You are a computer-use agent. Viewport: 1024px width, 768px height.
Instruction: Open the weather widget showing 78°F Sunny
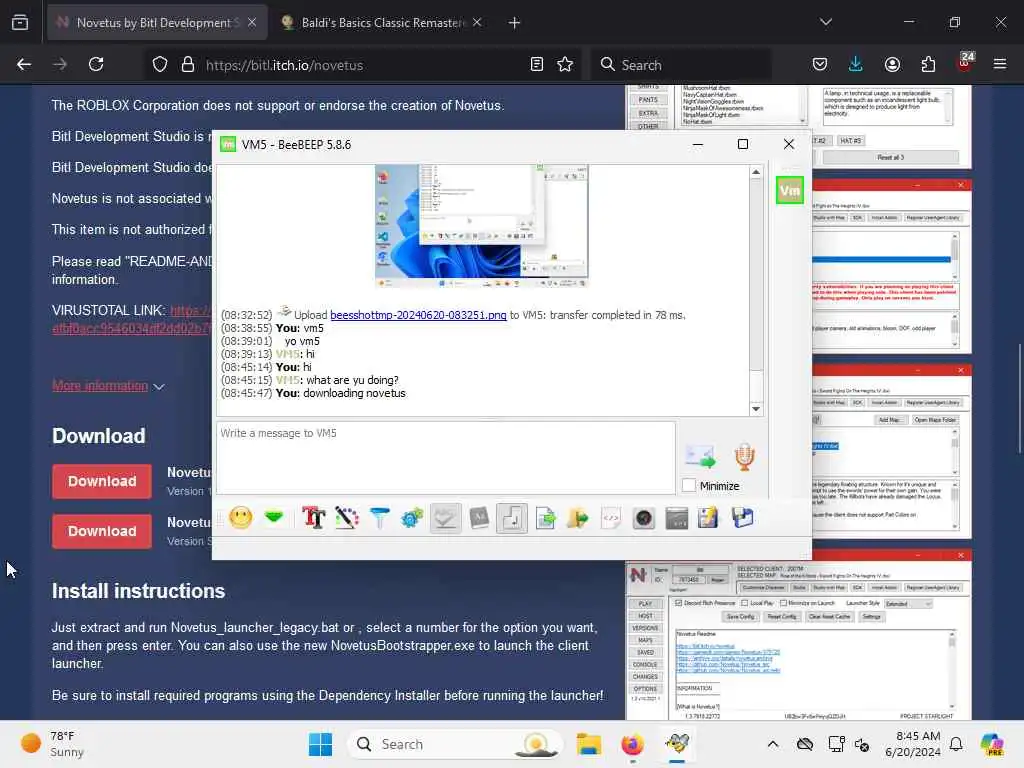coord(52,744)
